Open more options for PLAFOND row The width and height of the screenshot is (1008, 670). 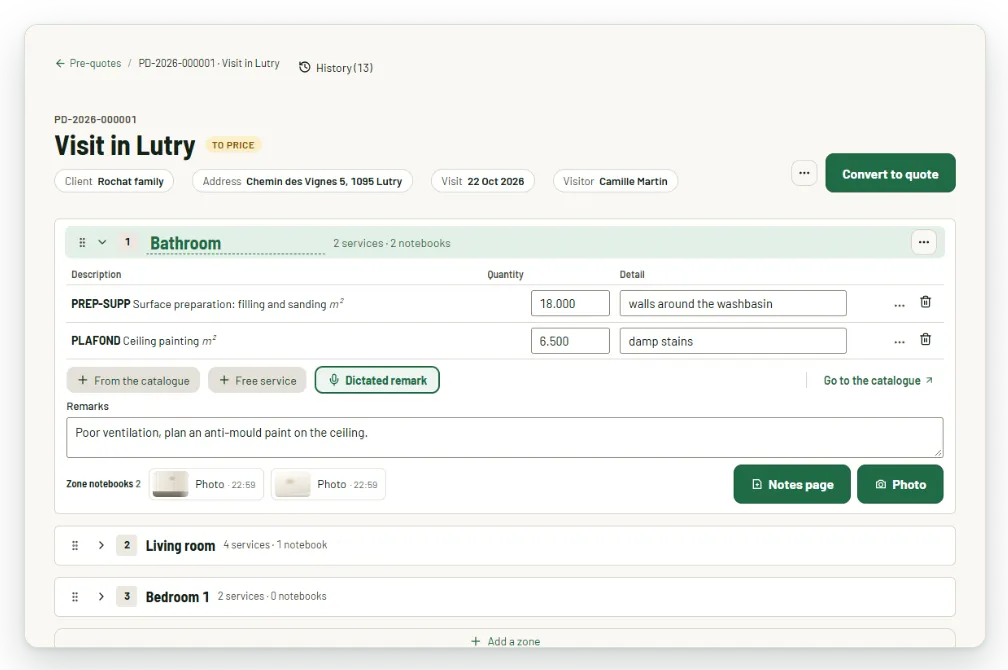tap(899, 342)
